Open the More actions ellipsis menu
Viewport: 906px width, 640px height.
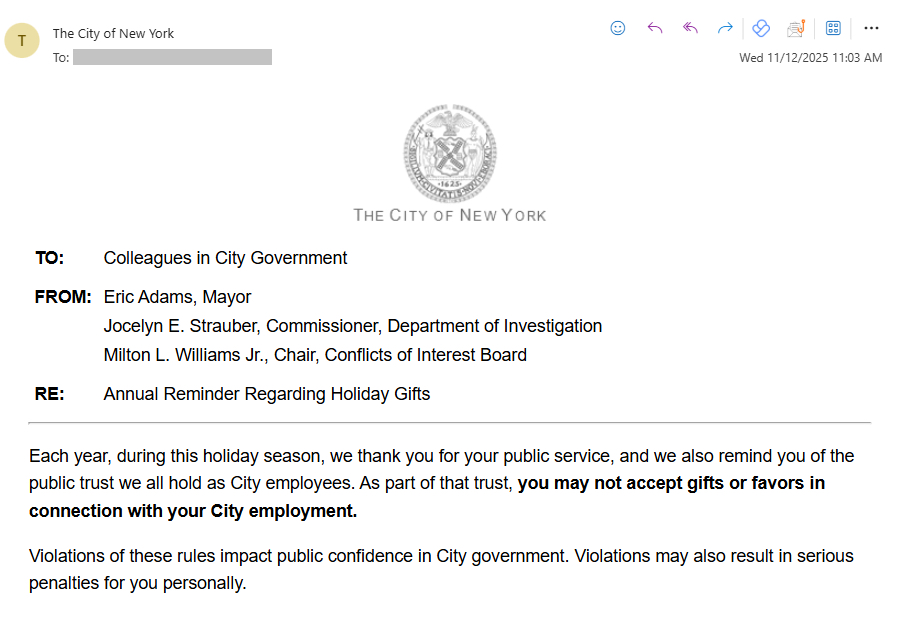871,28
